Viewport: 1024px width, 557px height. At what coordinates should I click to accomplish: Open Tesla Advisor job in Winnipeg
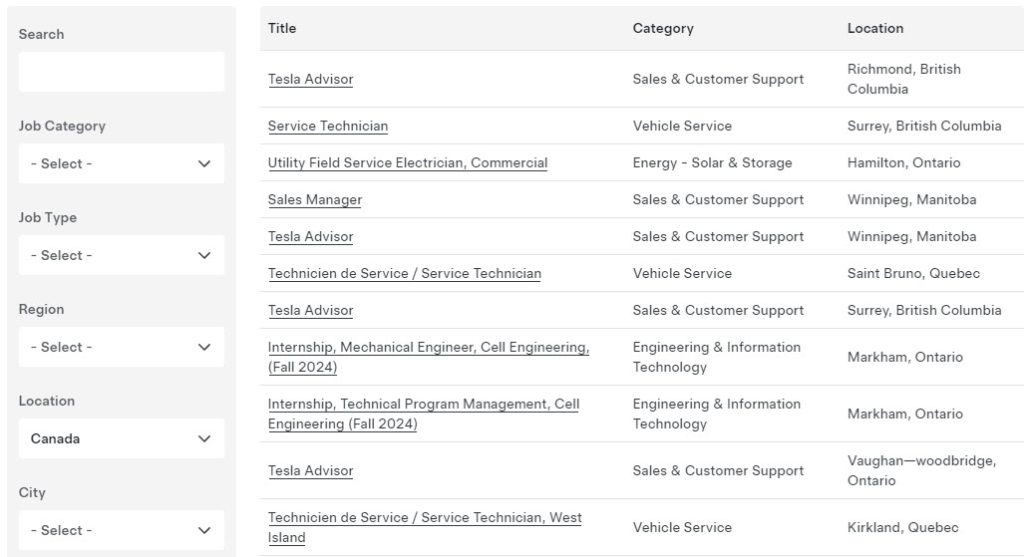(x=310, y=237)
